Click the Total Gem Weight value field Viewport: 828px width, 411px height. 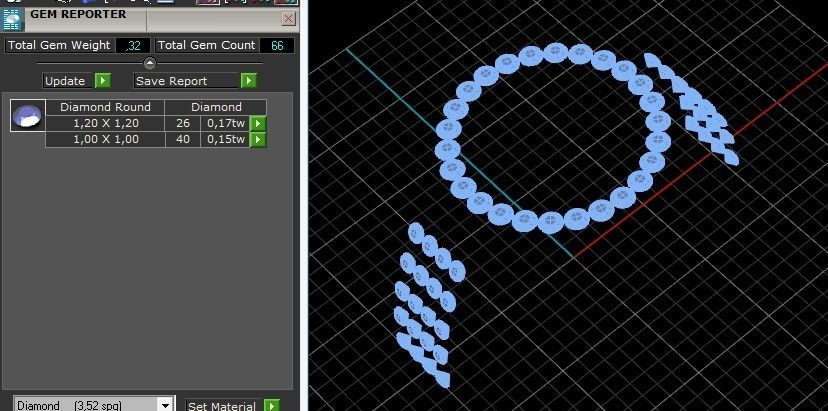coord(133,45)
